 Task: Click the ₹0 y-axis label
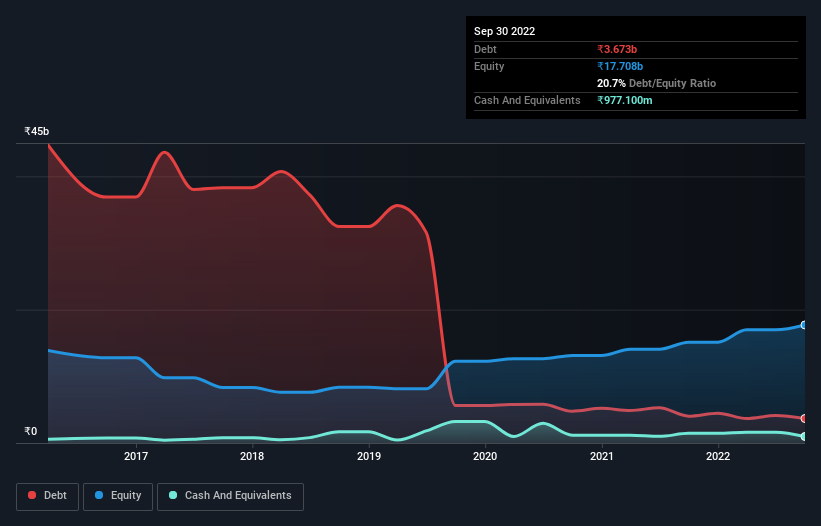31,431
